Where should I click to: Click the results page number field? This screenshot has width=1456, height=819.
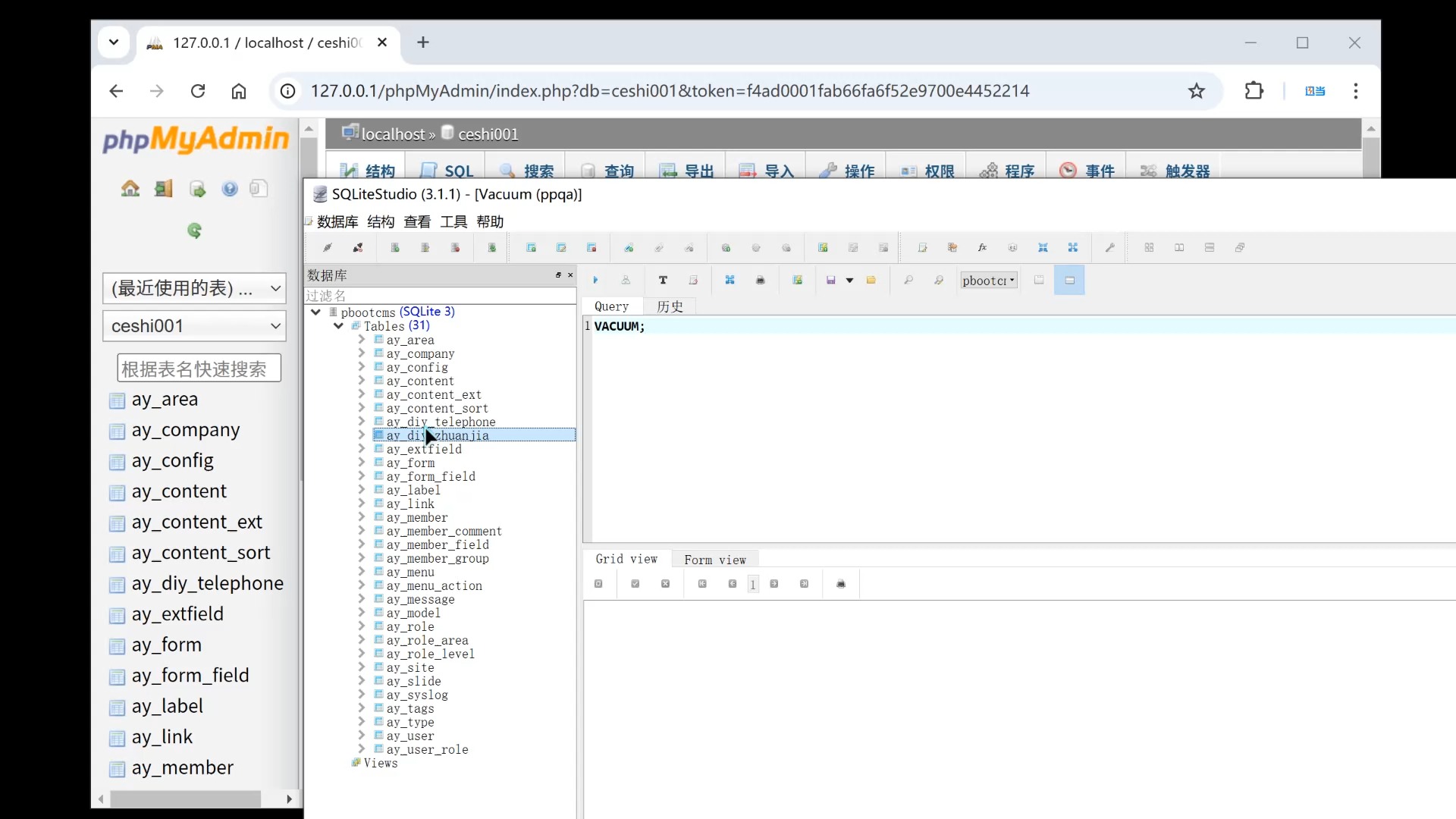tap(752, 584)
